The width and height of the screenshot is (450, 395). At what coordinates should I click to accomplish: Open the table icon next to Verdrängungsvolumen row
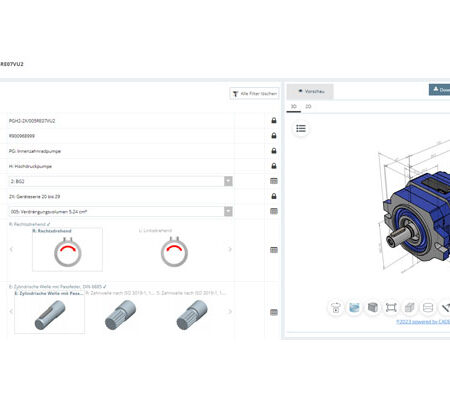point(274,211)
